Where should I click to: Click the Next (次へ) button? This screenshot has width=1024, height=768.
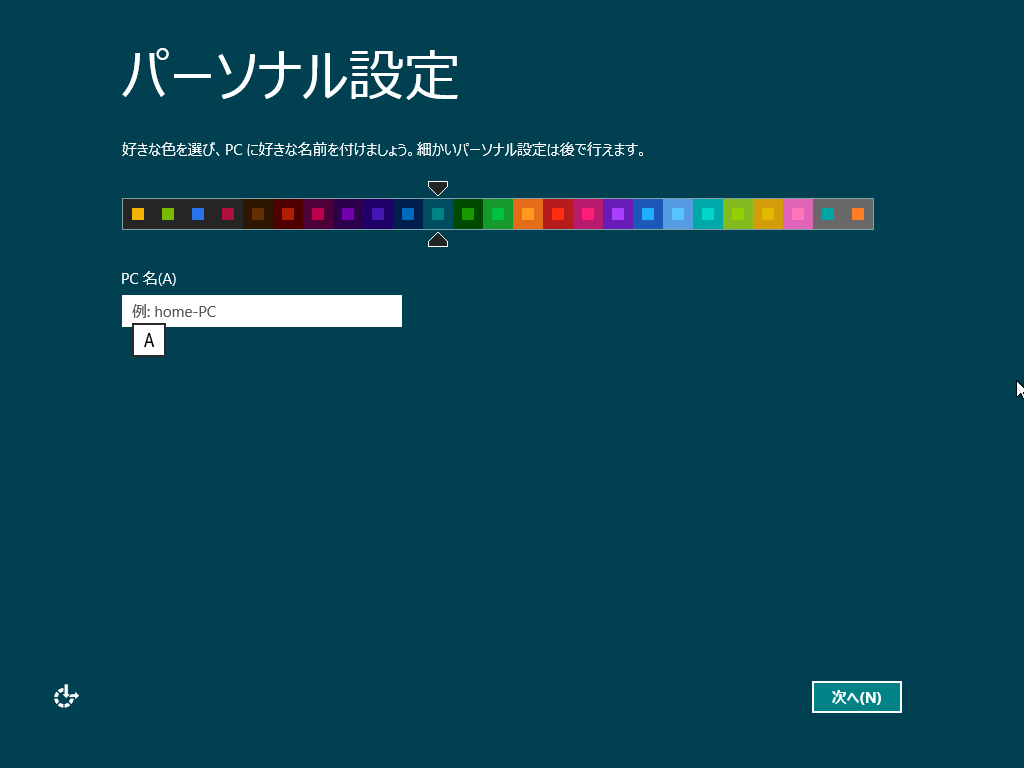[856, 697]
